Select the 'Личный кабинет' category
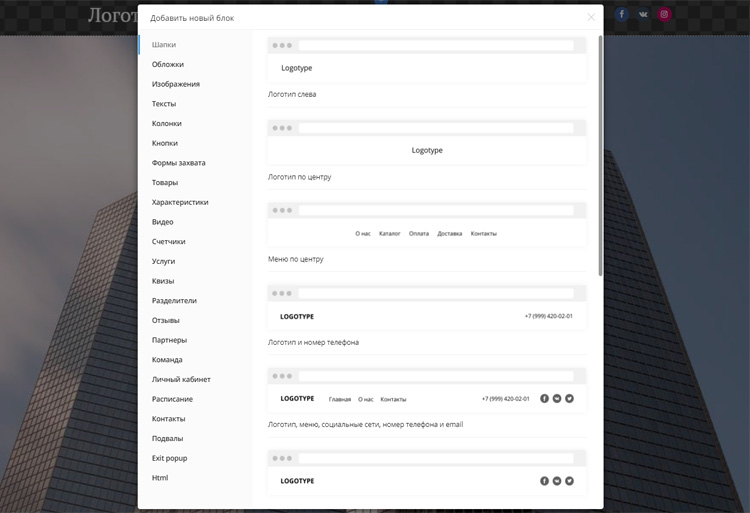The image size is (750, 513). (x=181, y=380)
